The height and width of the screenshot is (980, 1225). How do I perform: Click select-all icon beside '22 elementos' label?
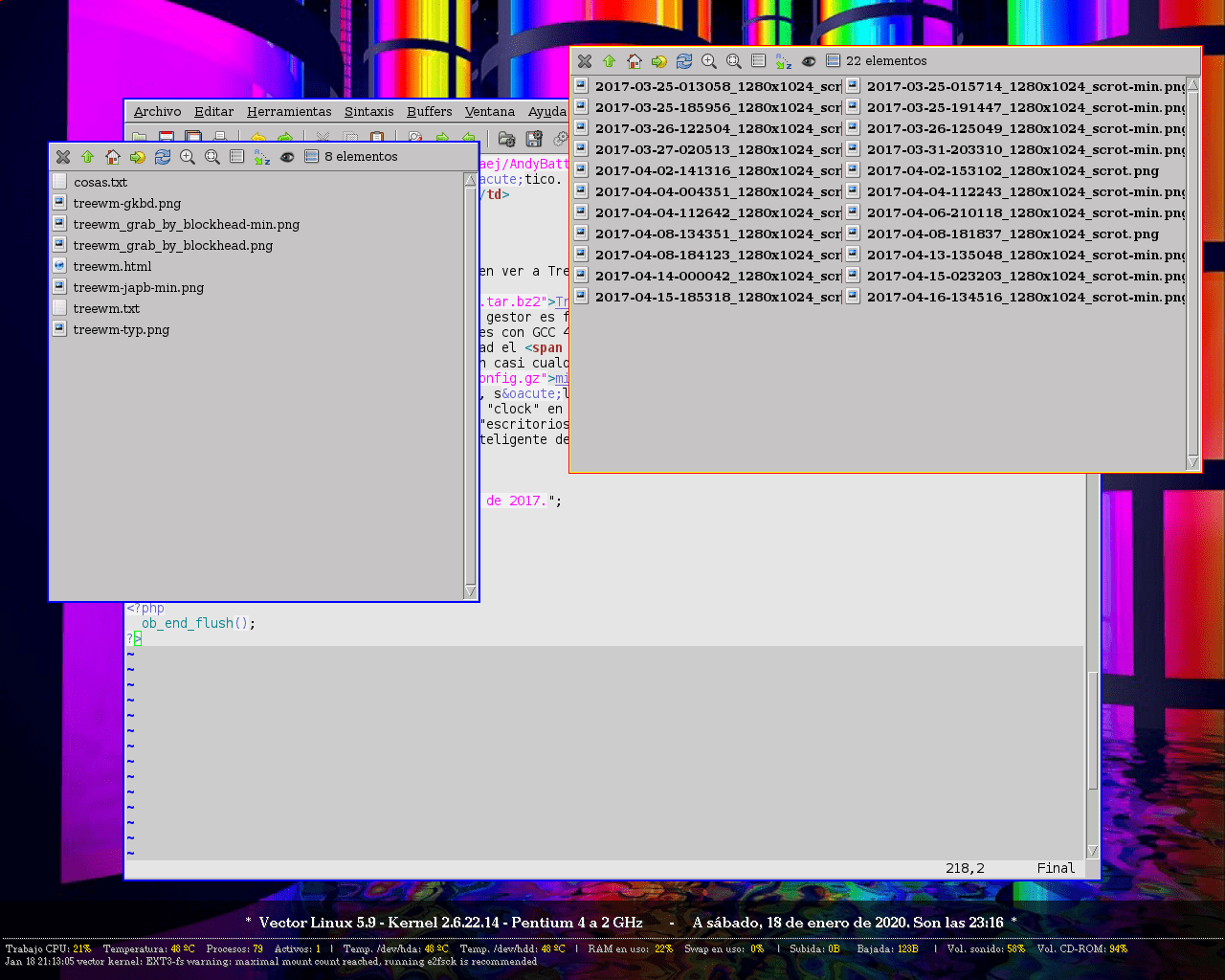pyautogui.click(x=833, y=61)
